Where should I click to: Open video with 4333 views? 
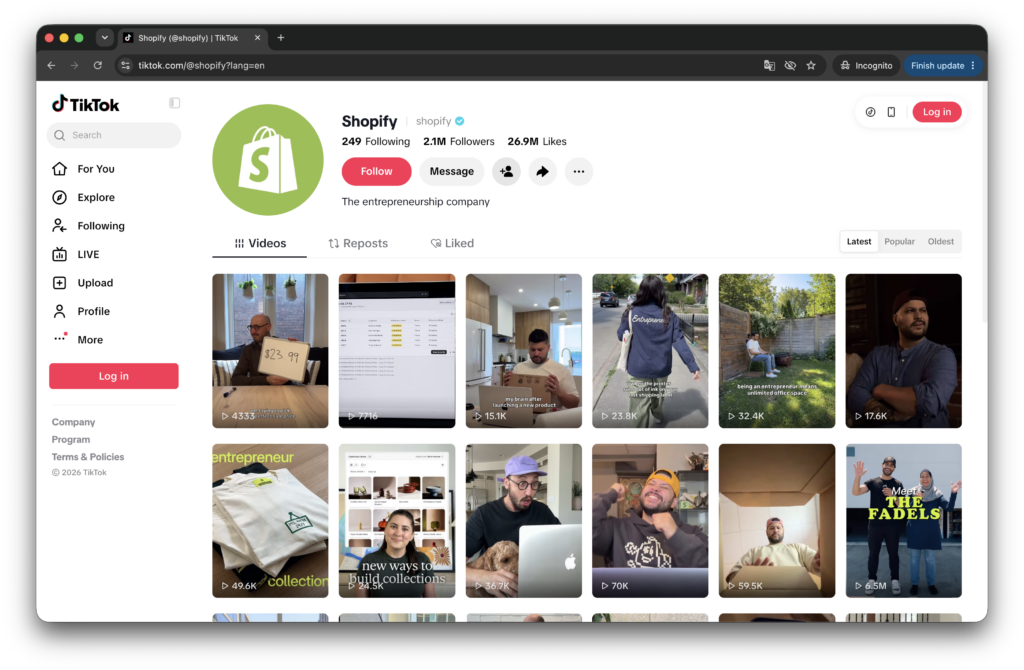[x=270, y=351]
